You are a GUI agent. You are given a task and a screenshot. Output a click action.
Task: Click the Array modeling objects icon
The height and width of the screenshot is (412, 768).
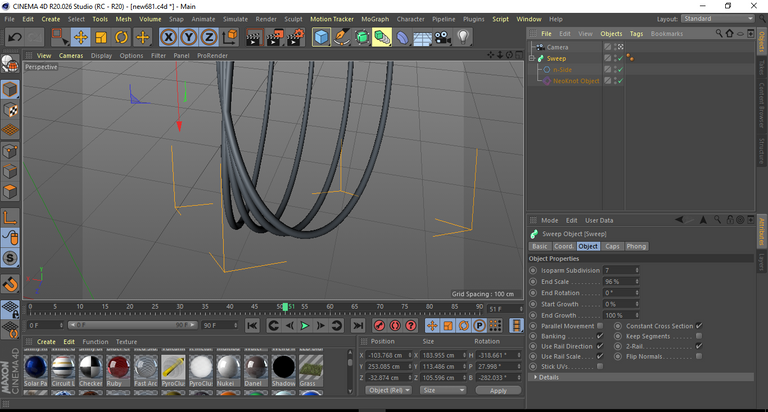coord(382,37)
